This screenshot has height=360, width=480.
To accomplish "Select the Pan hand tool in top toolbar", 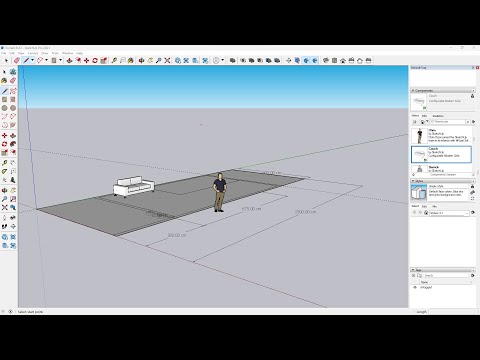I will pos(150,60).
